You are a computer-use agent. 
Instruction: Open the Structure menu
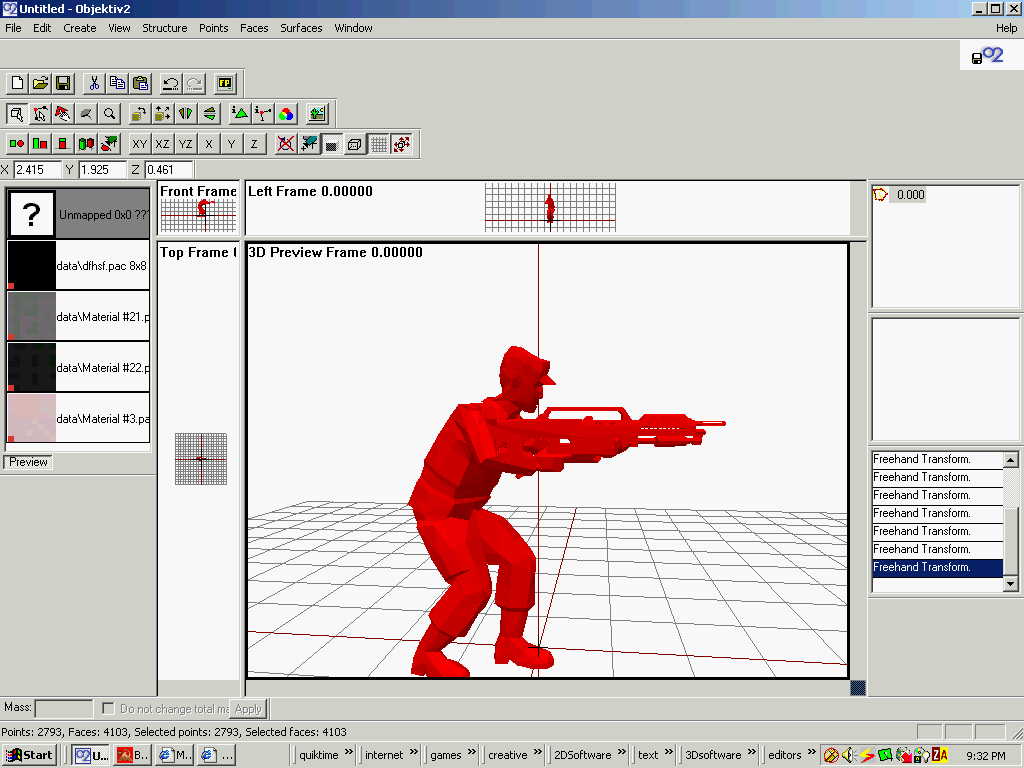(164, 28)
